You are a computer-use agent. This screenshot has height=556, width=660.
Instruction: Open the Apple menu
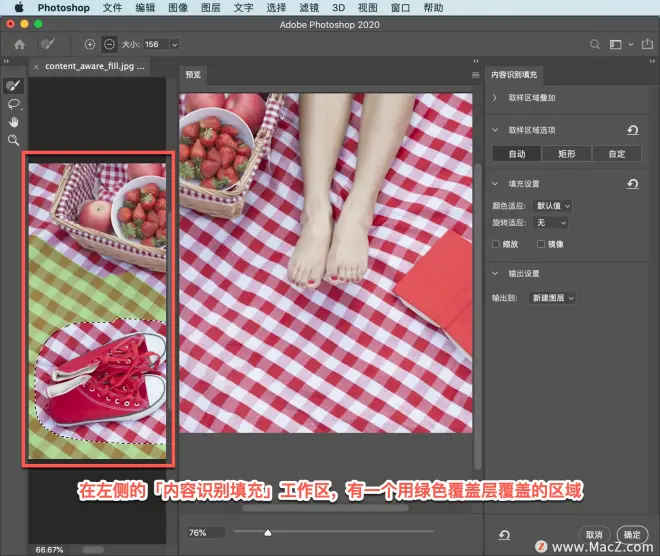pyautogui.click(x=19, y=8)
